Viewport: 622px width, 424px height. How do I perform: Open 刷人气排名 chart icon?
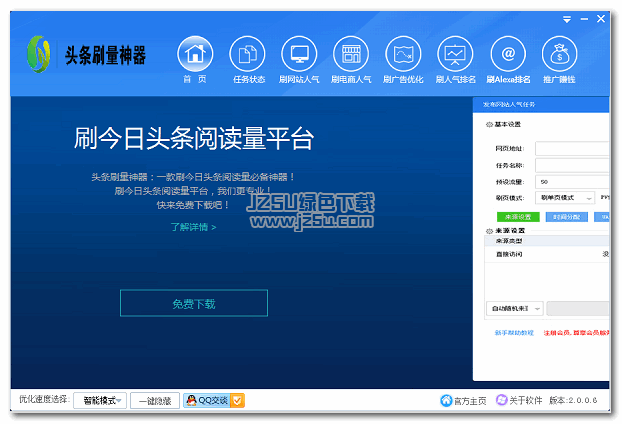click(x=455, y=54)
